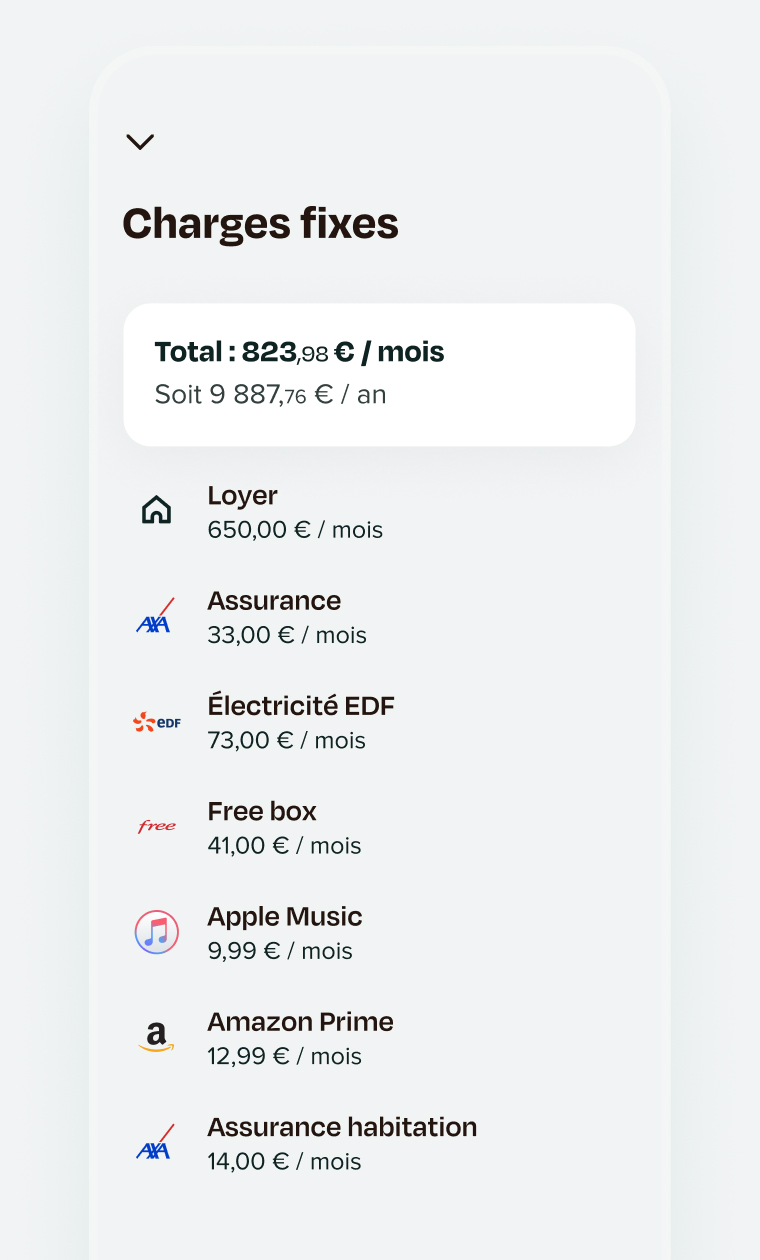Click the Charges fixes heading

click(x=260, y=224)
